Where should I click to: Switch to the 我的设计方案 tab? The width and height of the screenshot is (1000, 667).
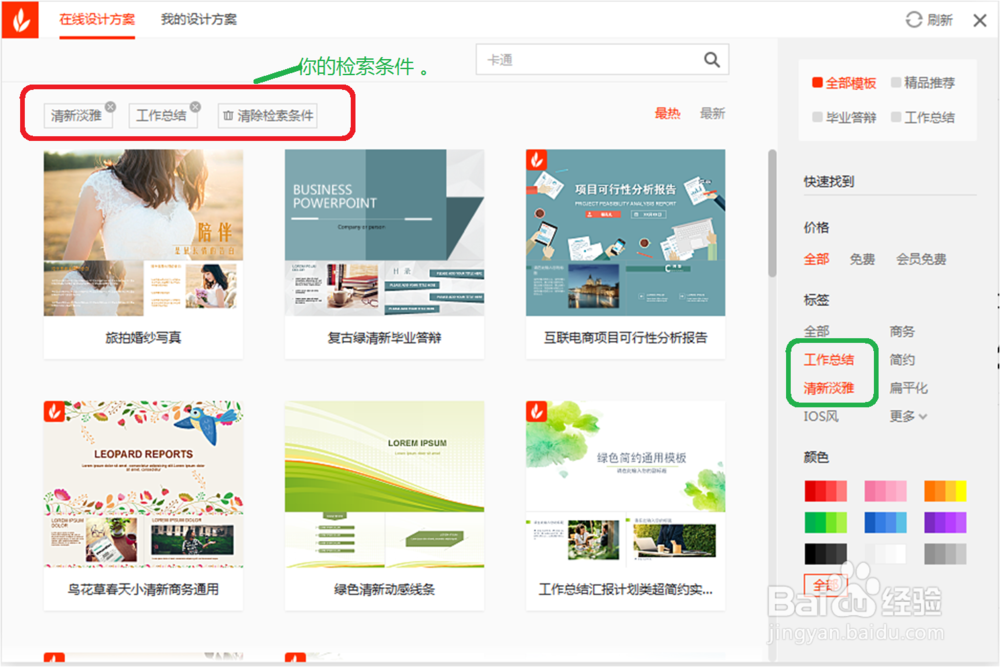point(199,17)
